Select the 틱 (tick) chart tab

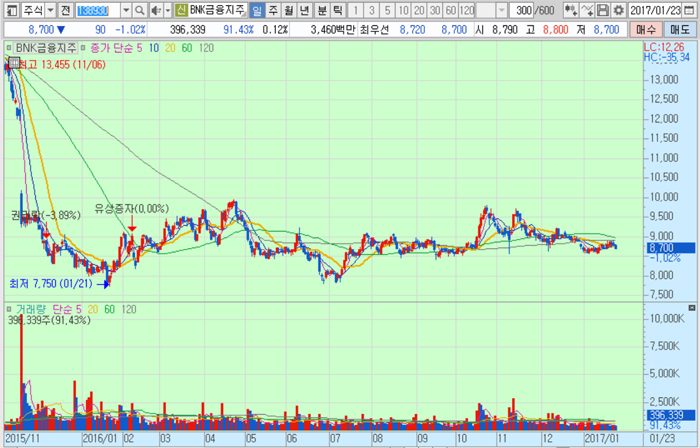tap(337, 10)
